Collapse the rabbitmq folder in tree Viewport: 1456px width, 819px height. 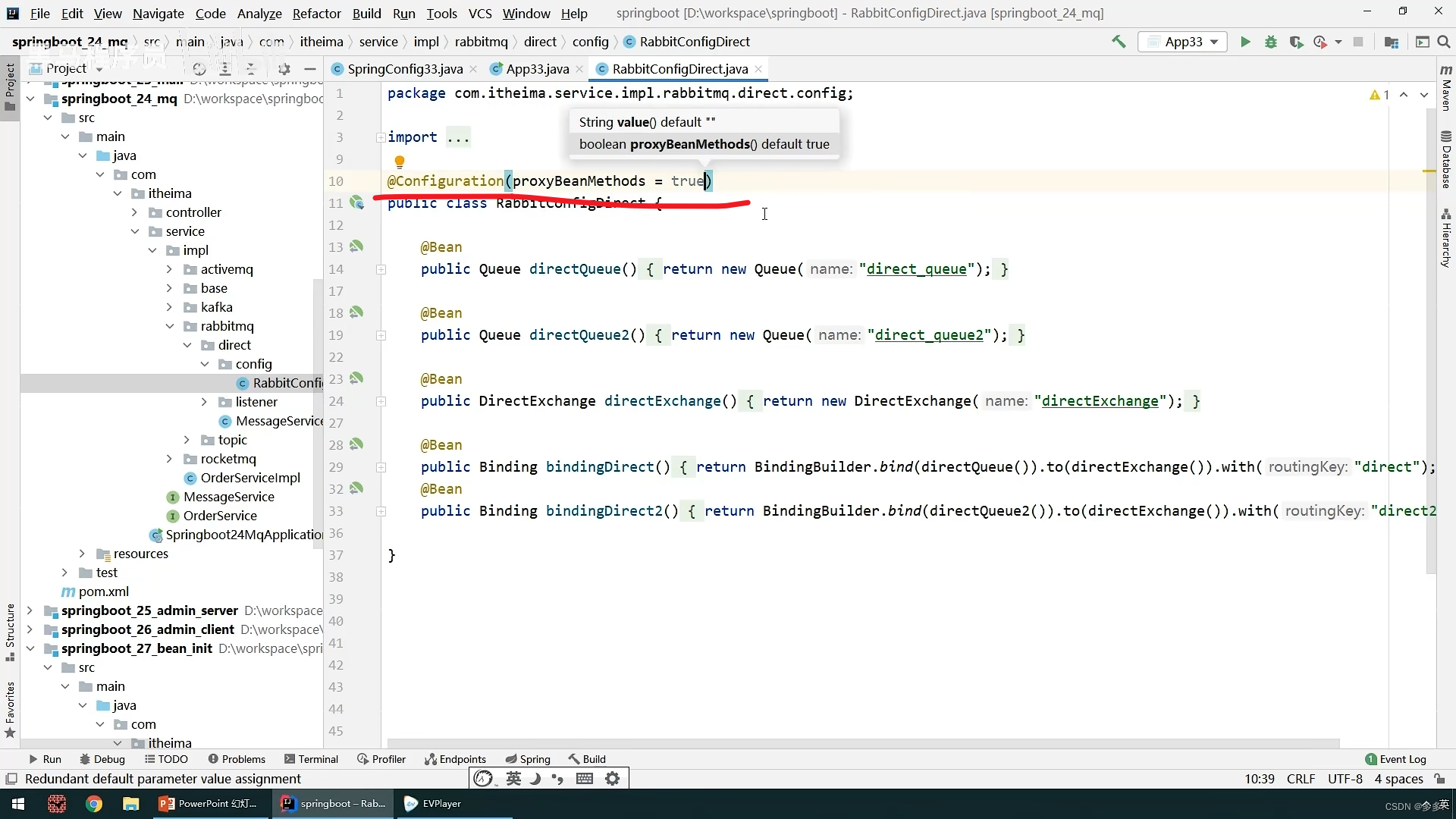170,326
